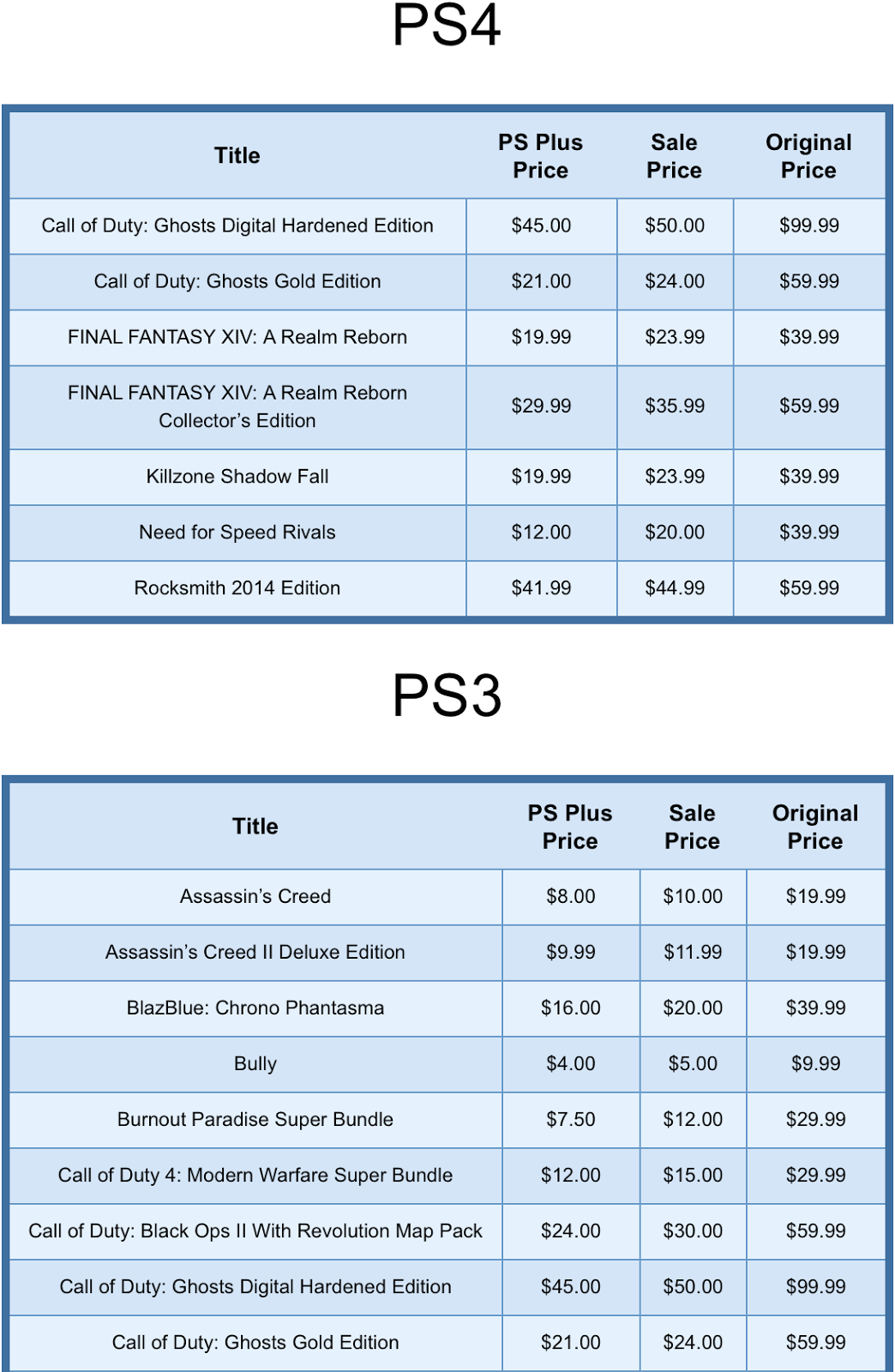Click Original Price header in PS3 table
The width and height of the screenshot is (895, 1372).
tap(815, 827)
